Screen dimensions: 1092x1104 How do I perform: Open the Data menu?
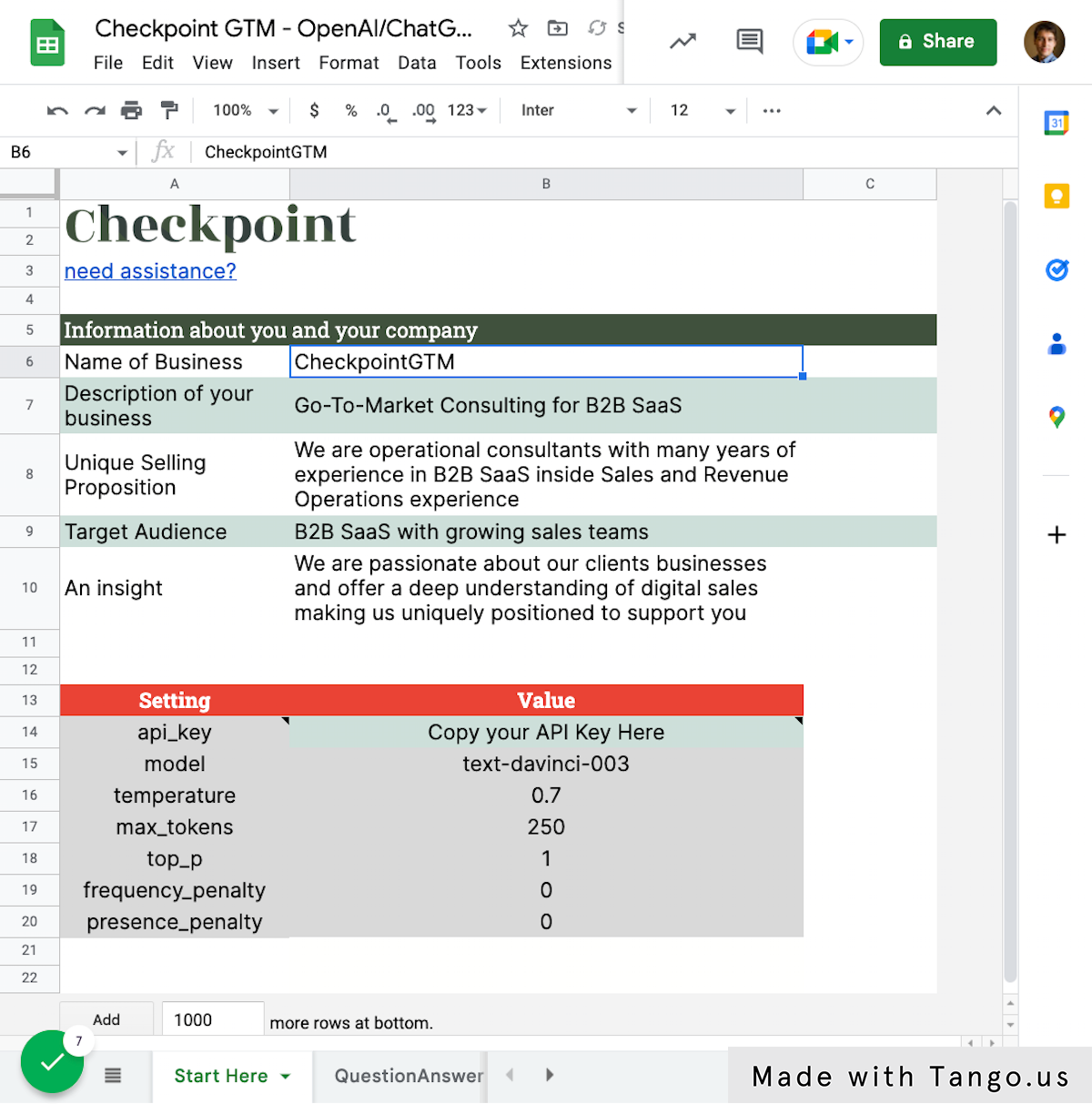417,63
